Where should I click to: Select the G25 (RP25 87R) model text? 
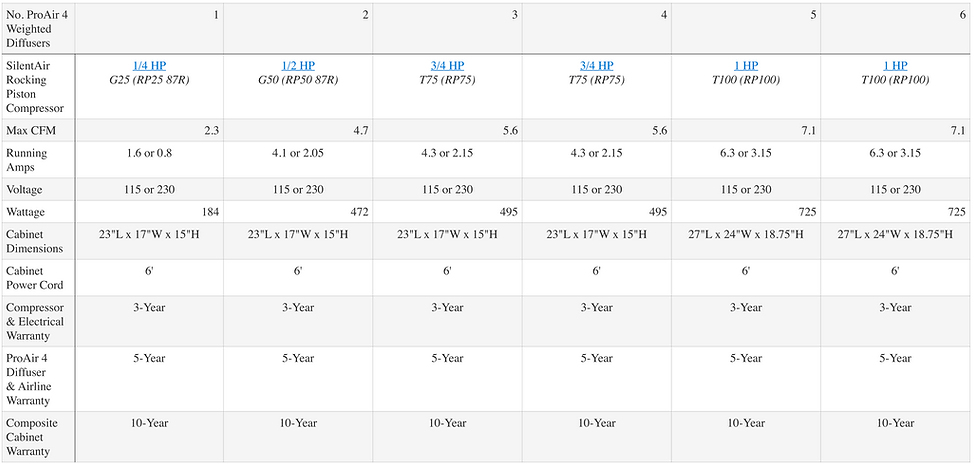[148, 79]
